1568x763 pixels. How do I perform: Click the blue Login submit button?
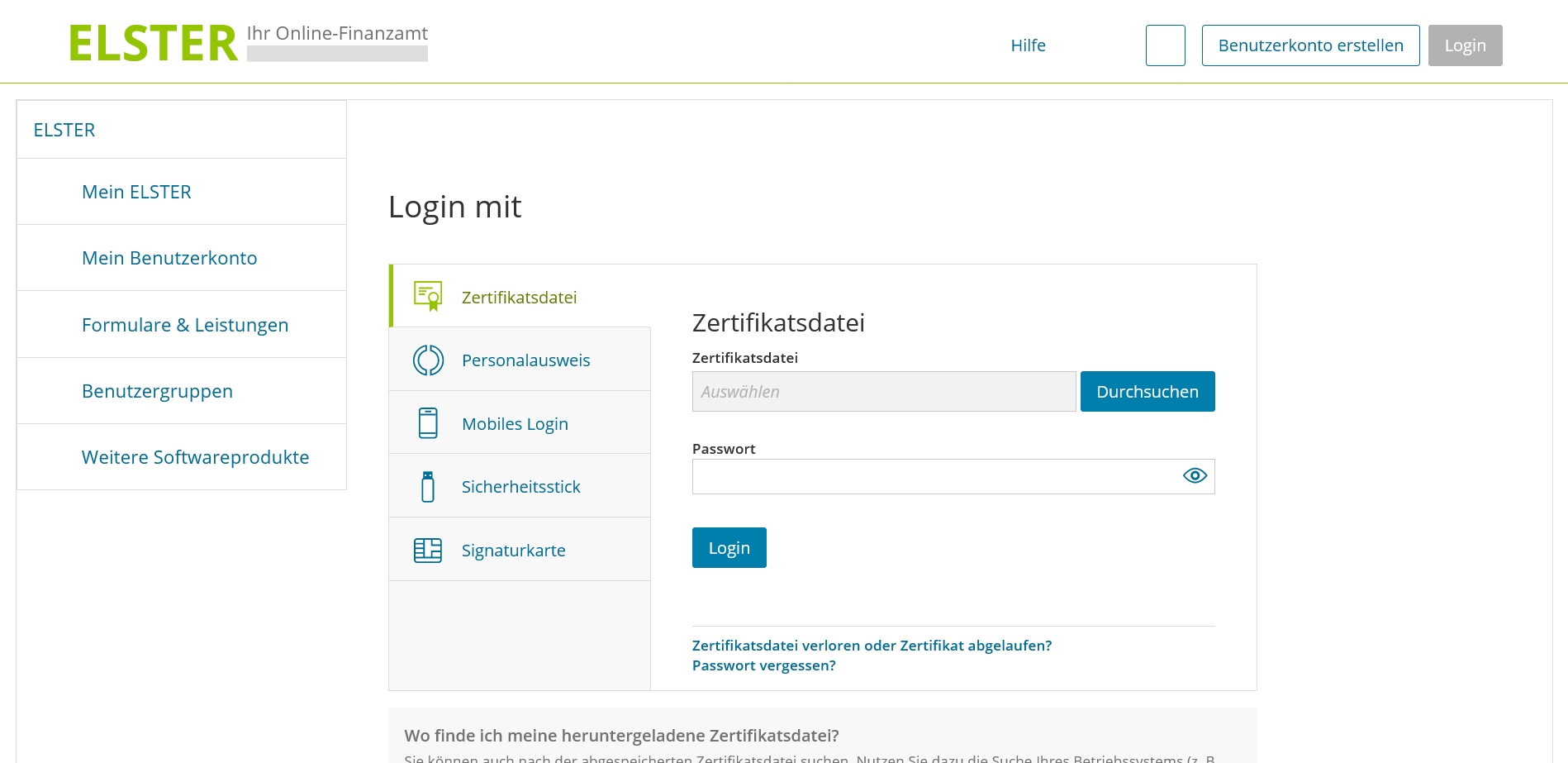click(x=729, y=547)
